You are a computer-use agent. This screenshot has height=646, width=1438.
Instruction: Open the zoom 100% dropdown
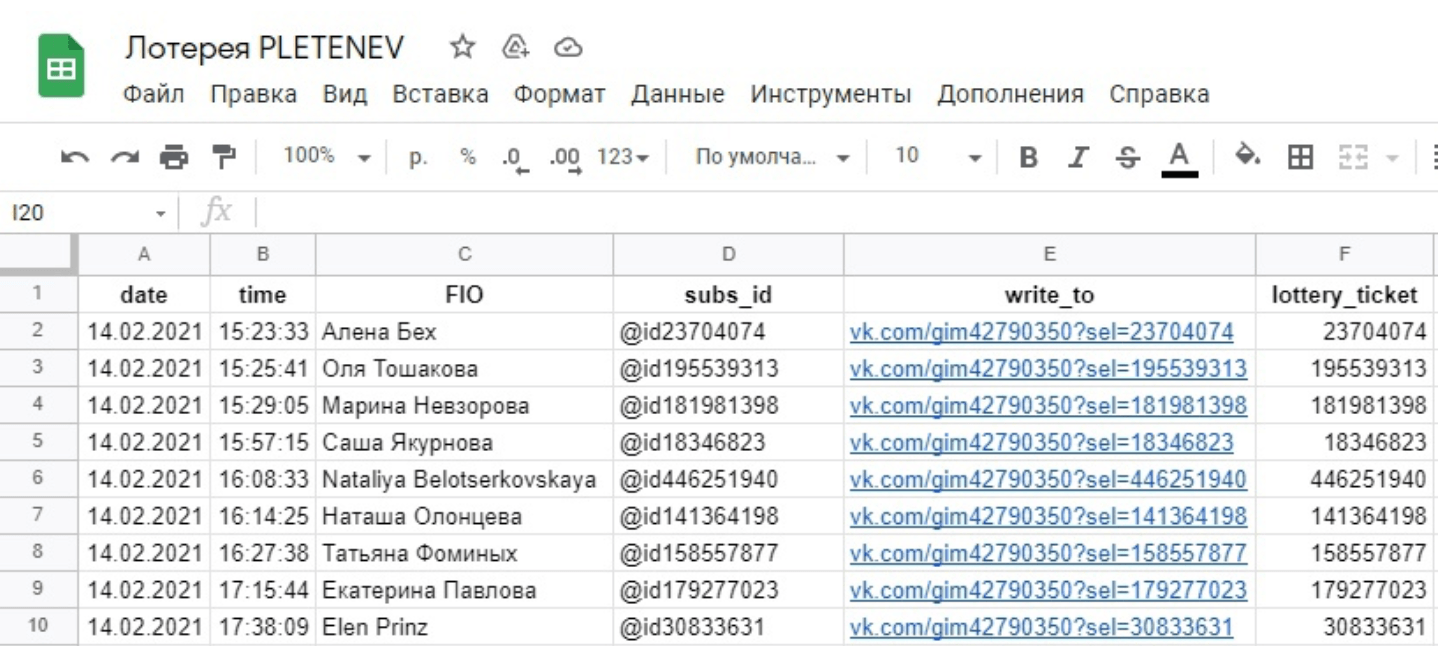coord(326,157)
